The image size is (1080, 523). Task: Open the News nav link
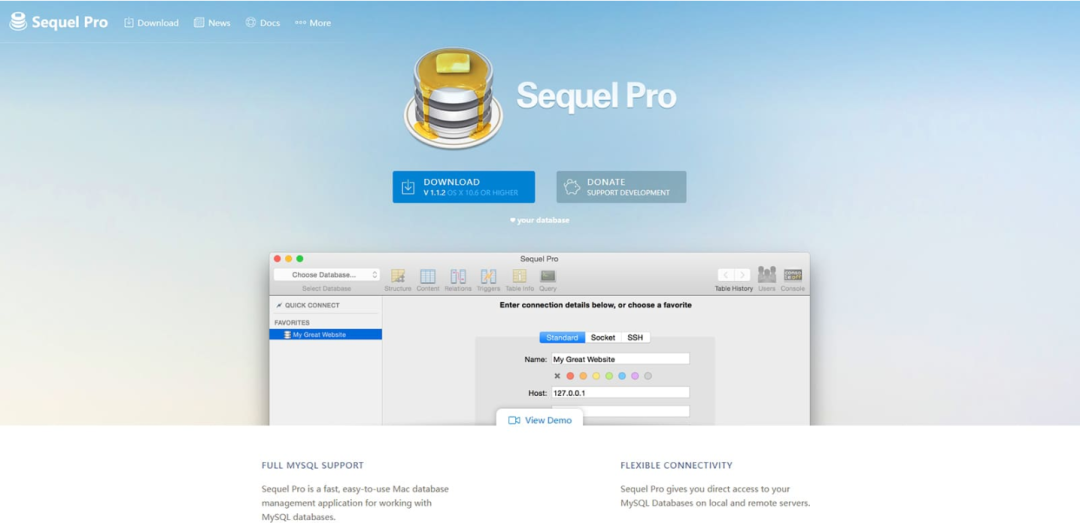click(212, 23)
